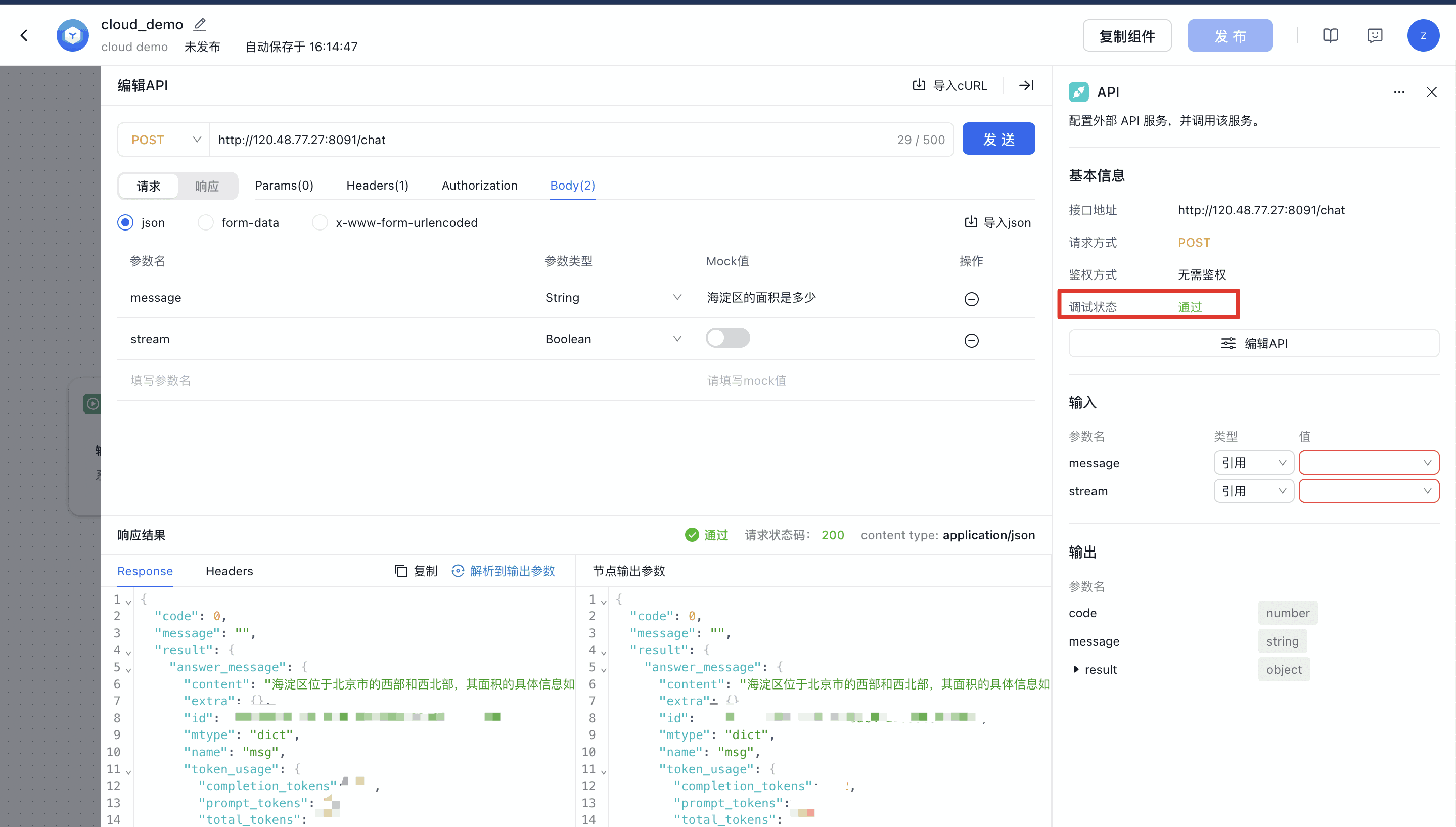
Task: Collapse line 1 of the Response JSON
Action: point(129,602)
